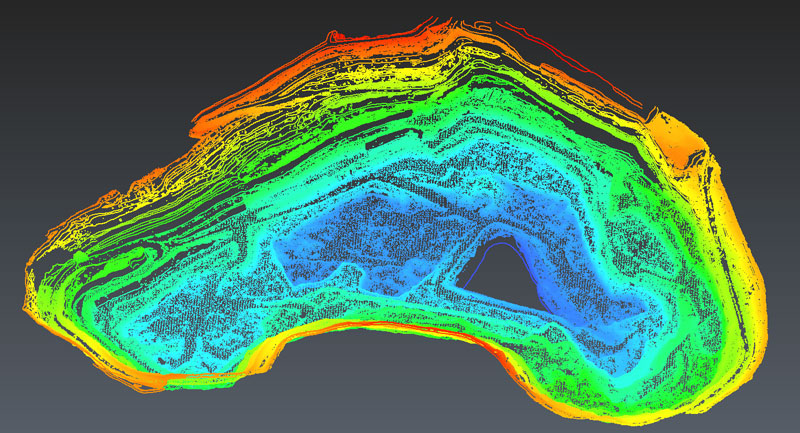Select the orange block on the upper-right rim
The image size is (800, 433).
coord(678,138)
